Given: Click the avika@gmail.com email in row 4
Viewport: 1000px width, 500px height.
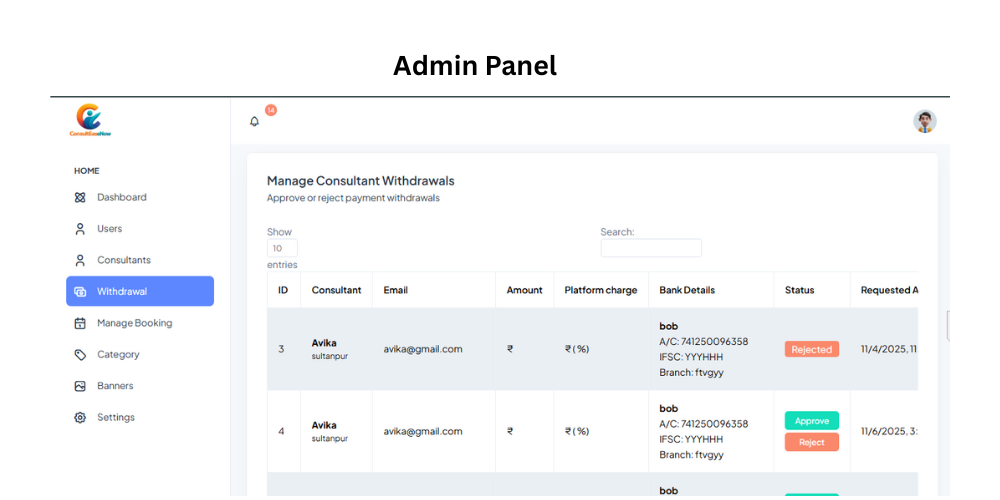Looking at the screenshot, I should click(423, 431).
